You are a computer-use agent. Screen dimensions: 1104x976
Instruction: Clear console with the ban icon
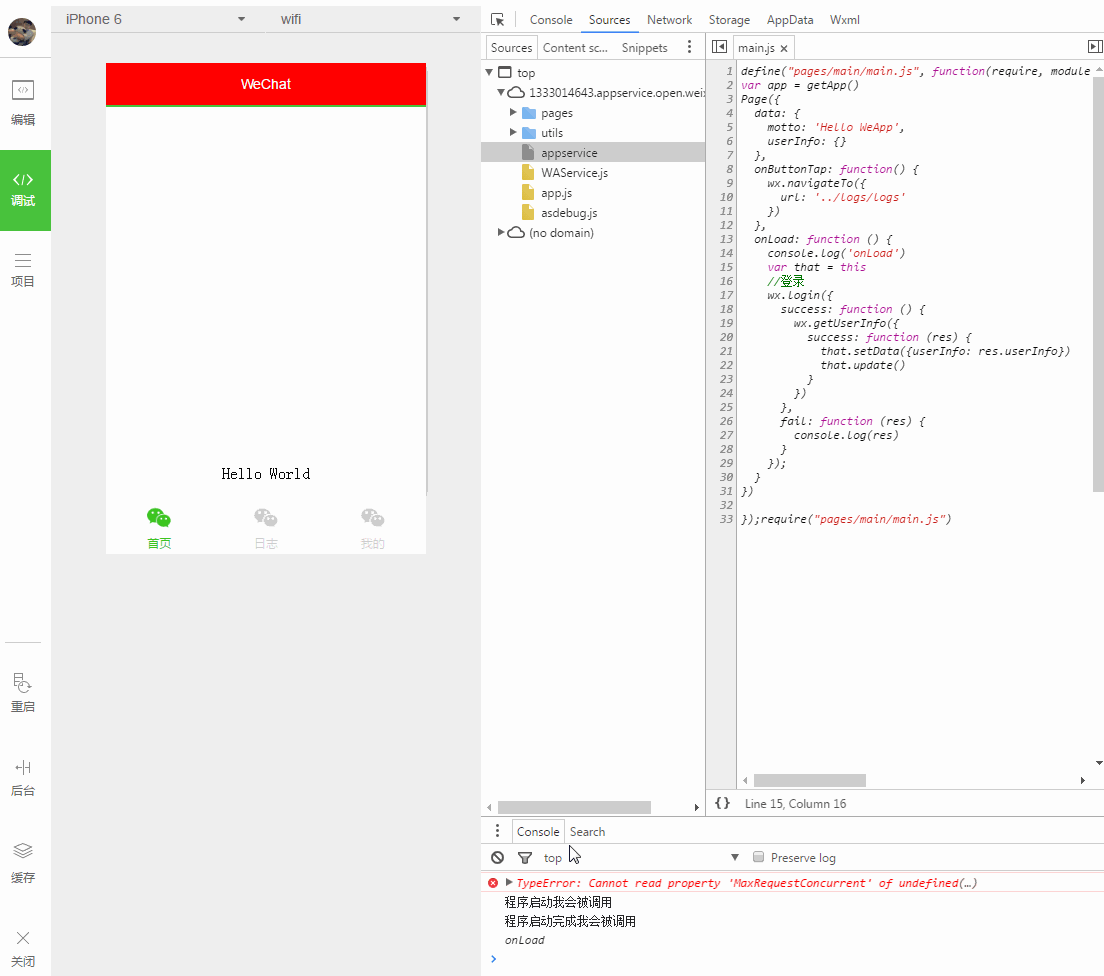pyautogui.click(x=497, y=858)
